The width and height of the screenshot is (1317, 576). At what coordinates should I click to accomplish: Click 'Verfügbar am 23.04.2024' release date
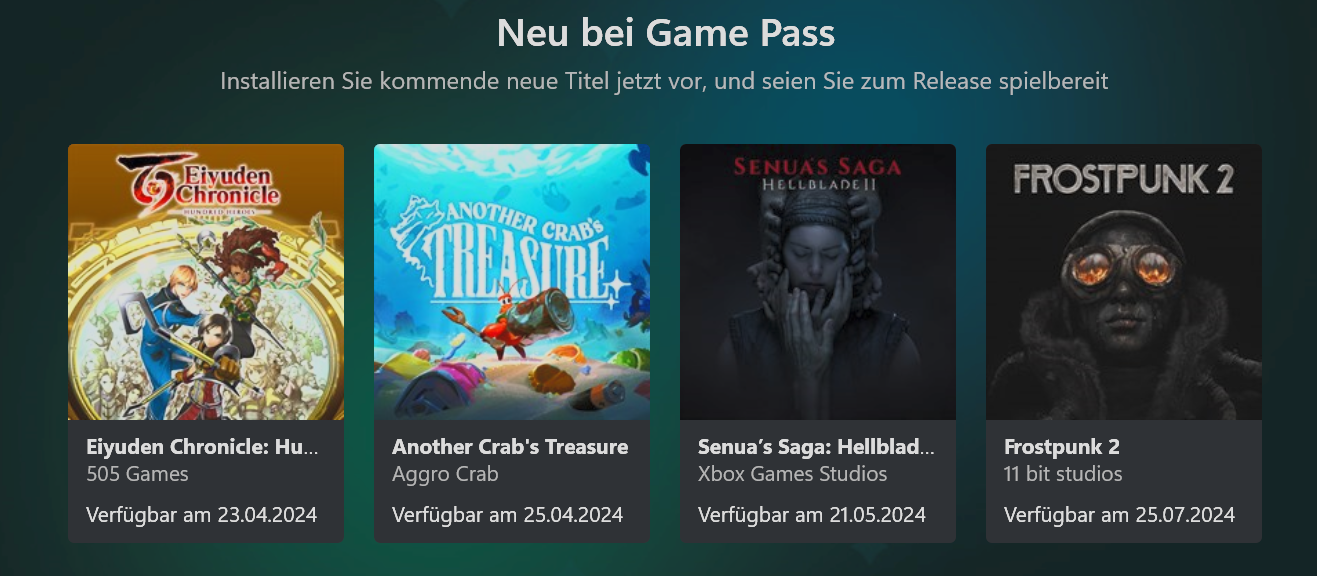pos(201,515)
